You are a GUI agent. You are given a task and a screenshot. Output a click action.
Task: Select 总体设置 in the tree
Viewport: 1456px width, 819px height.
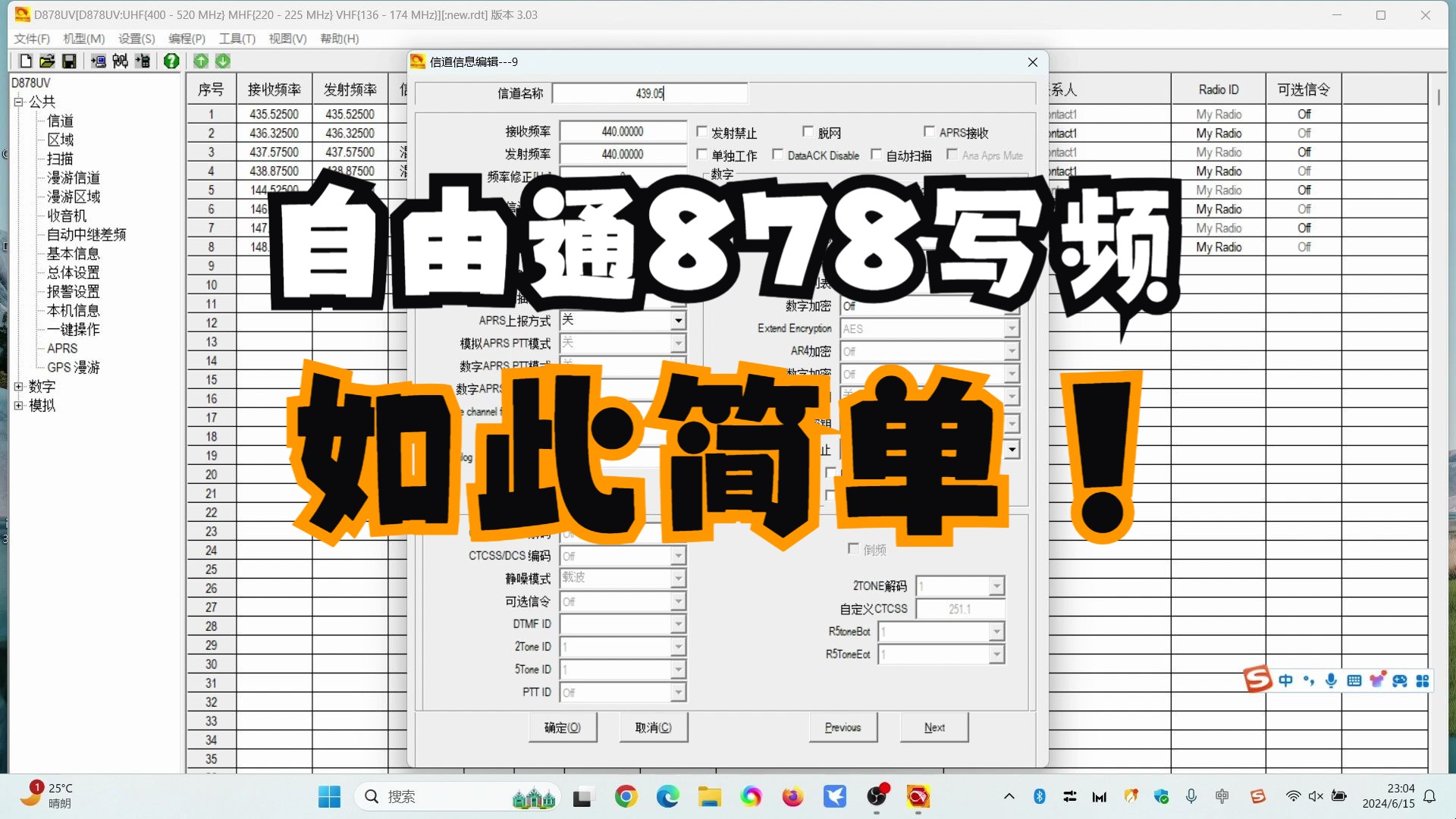74,272
